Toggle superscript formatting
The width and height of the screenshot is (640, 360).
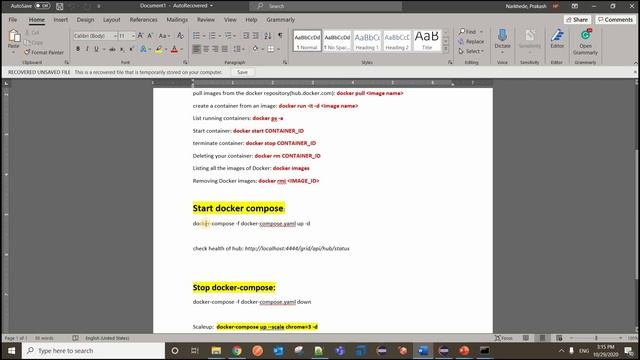131,49
